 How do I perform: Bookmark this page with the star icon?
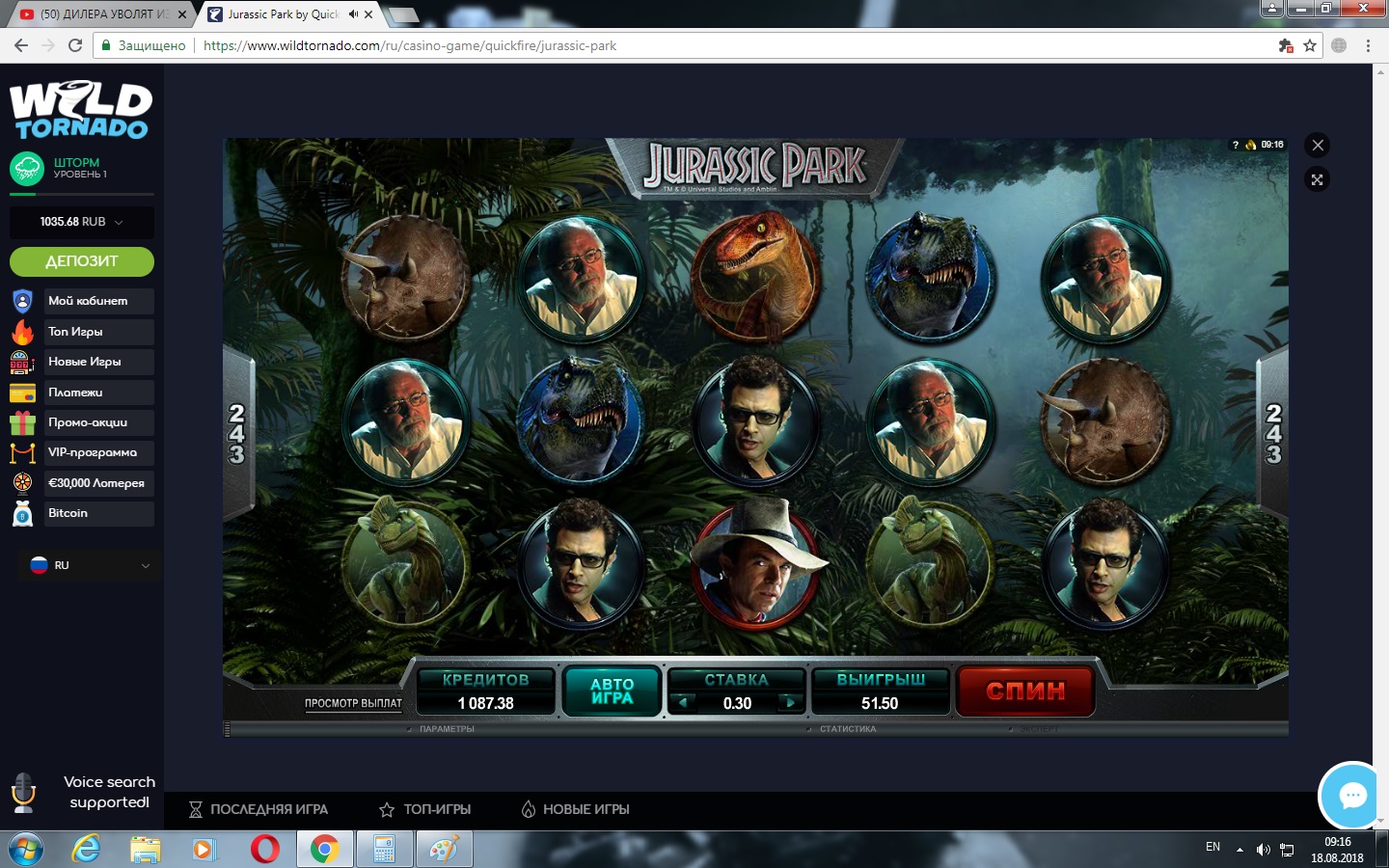click(1310, 45)
